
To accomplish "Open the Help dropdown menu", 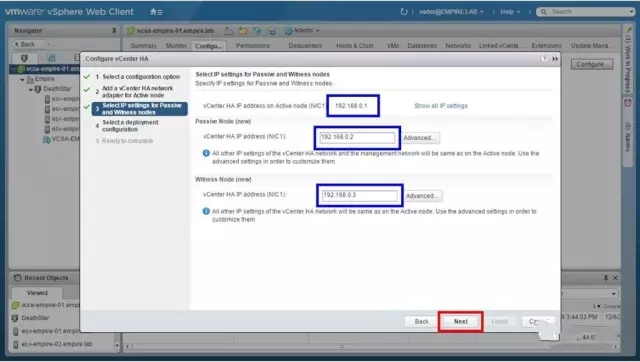I will (x=510, y=12).
